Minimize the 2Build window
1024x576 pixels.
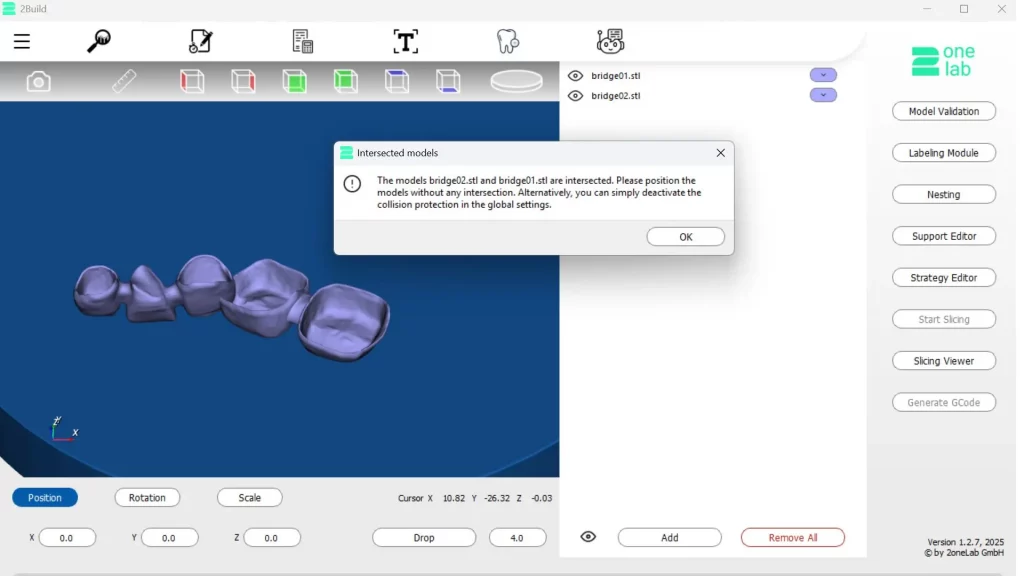(927, 8)
